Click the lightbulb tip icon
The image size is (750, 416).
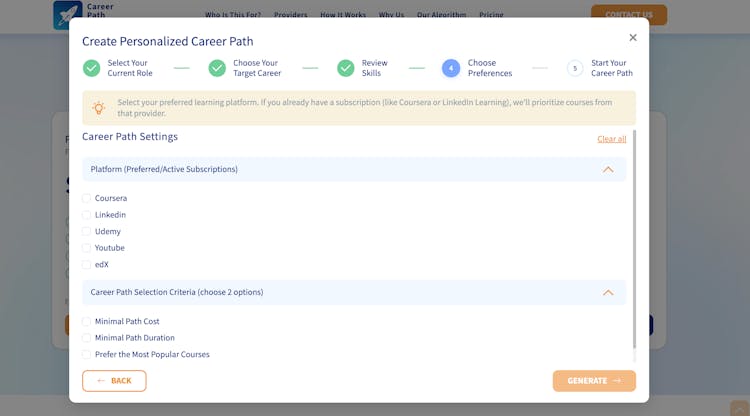click(98, 108)
